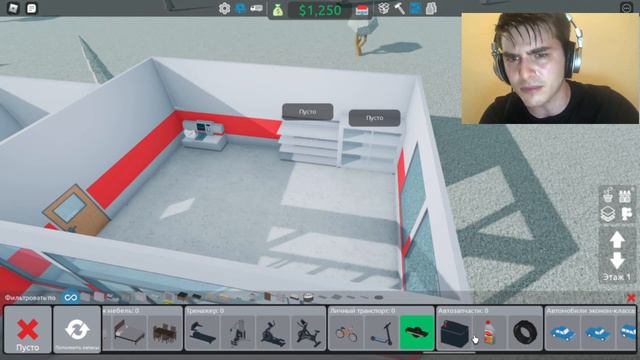Select the green highlighted skateboard item
The width and height of the screenshot is (640, 360).
click(x=417, y=332)
